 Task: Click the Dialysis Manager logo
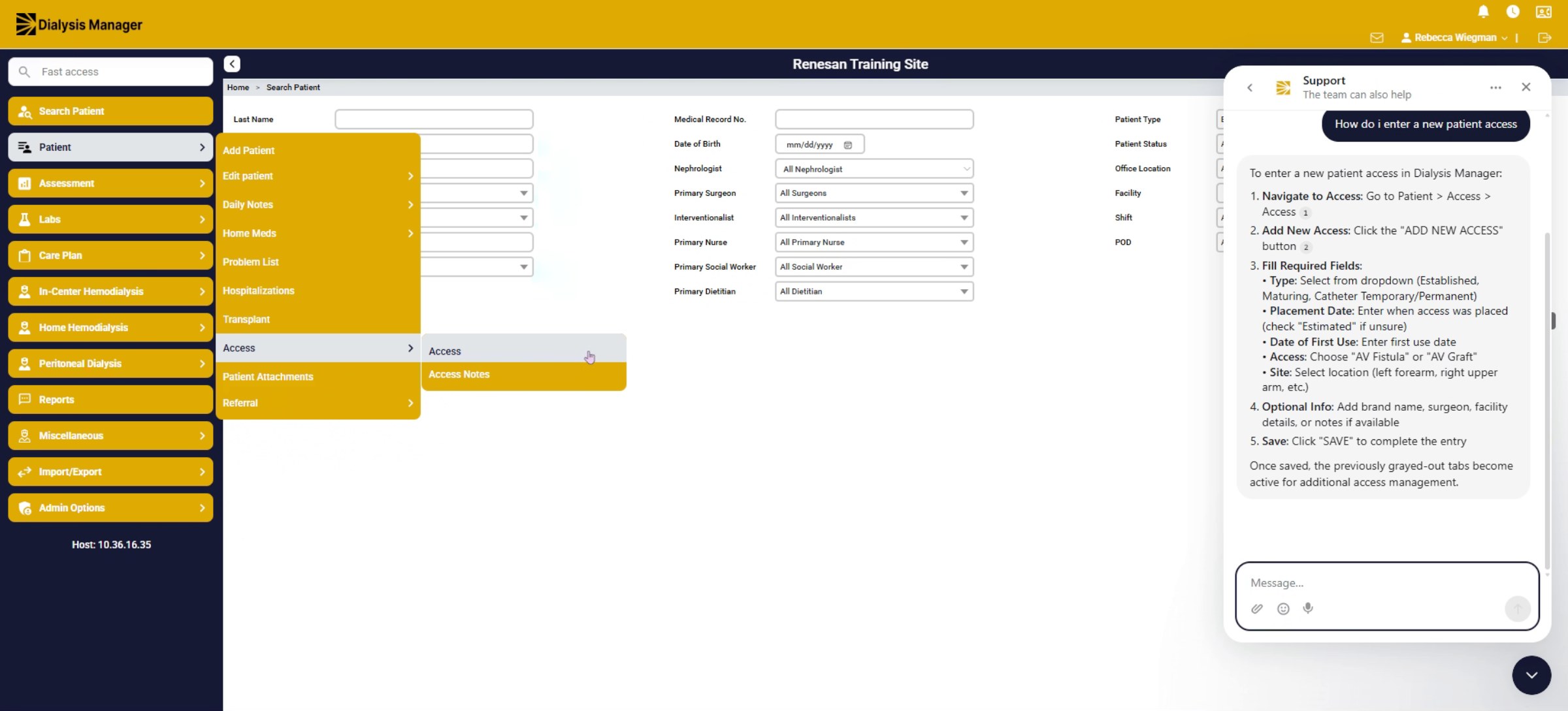pyautogui.click(x=79, y=24)
